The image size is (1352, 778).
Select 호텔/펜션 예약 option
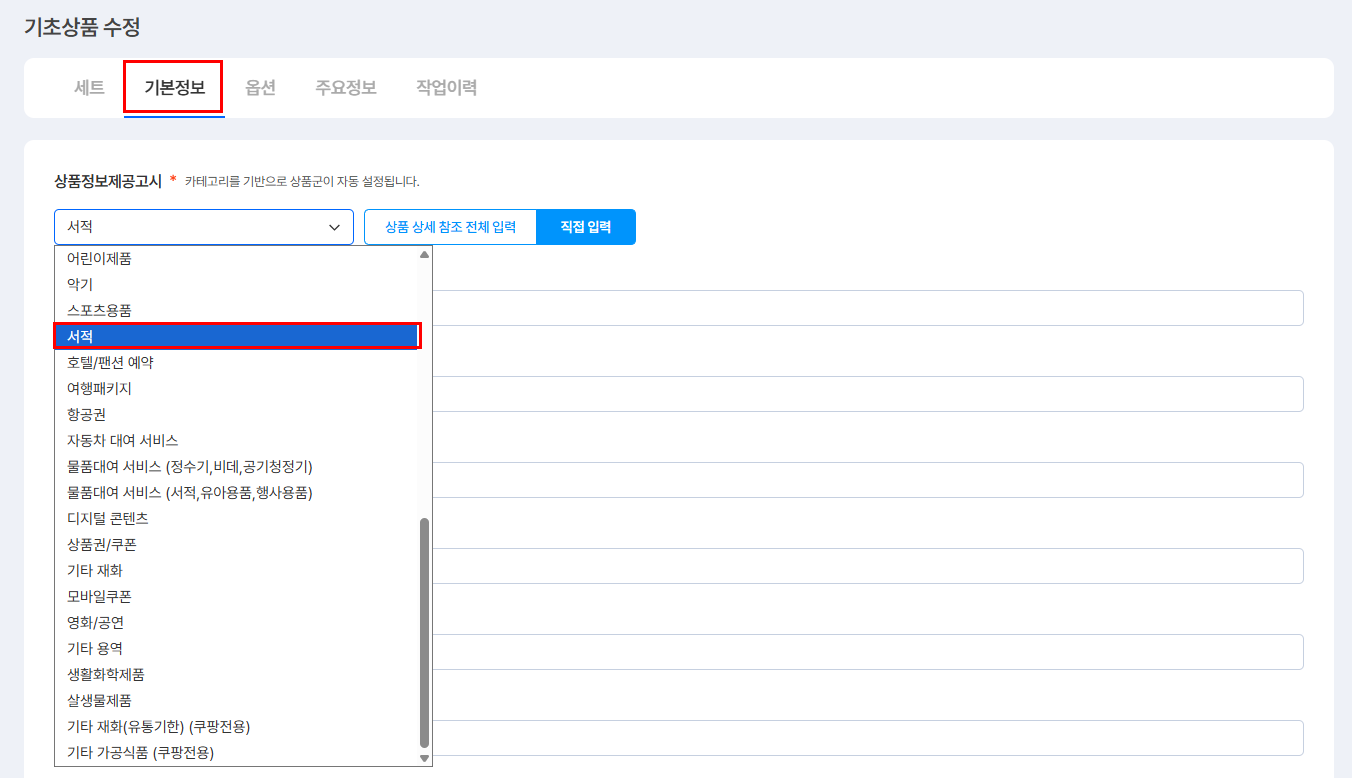[x=110, y=363]
